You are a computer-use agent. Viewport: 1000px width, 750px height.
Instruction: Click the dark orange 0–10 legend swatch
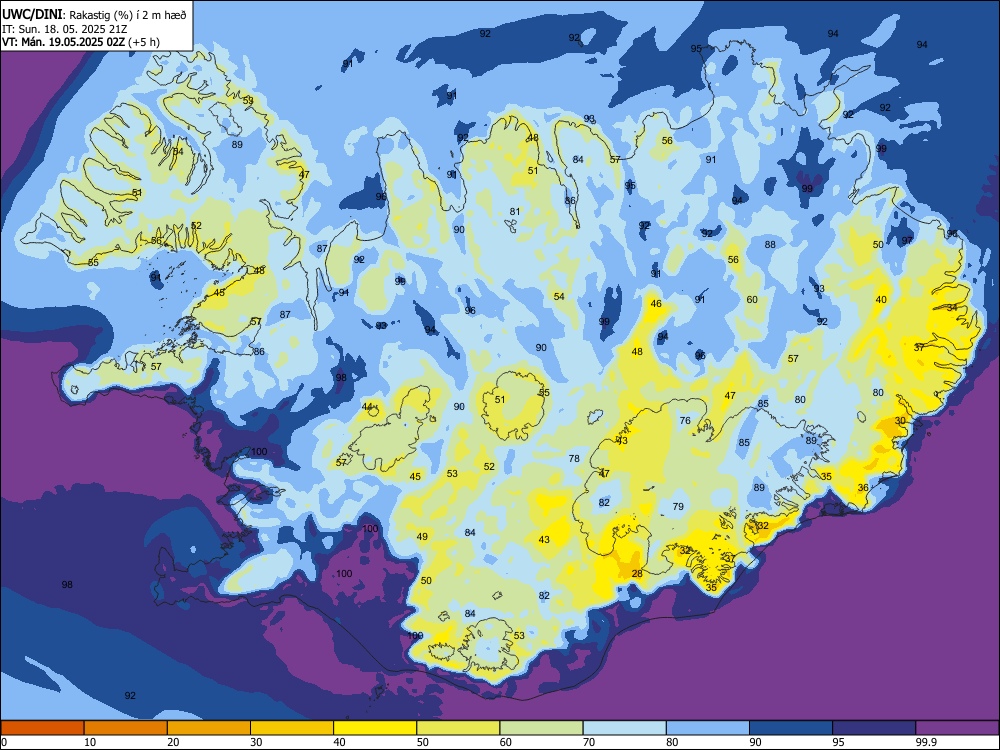point(42,728)
